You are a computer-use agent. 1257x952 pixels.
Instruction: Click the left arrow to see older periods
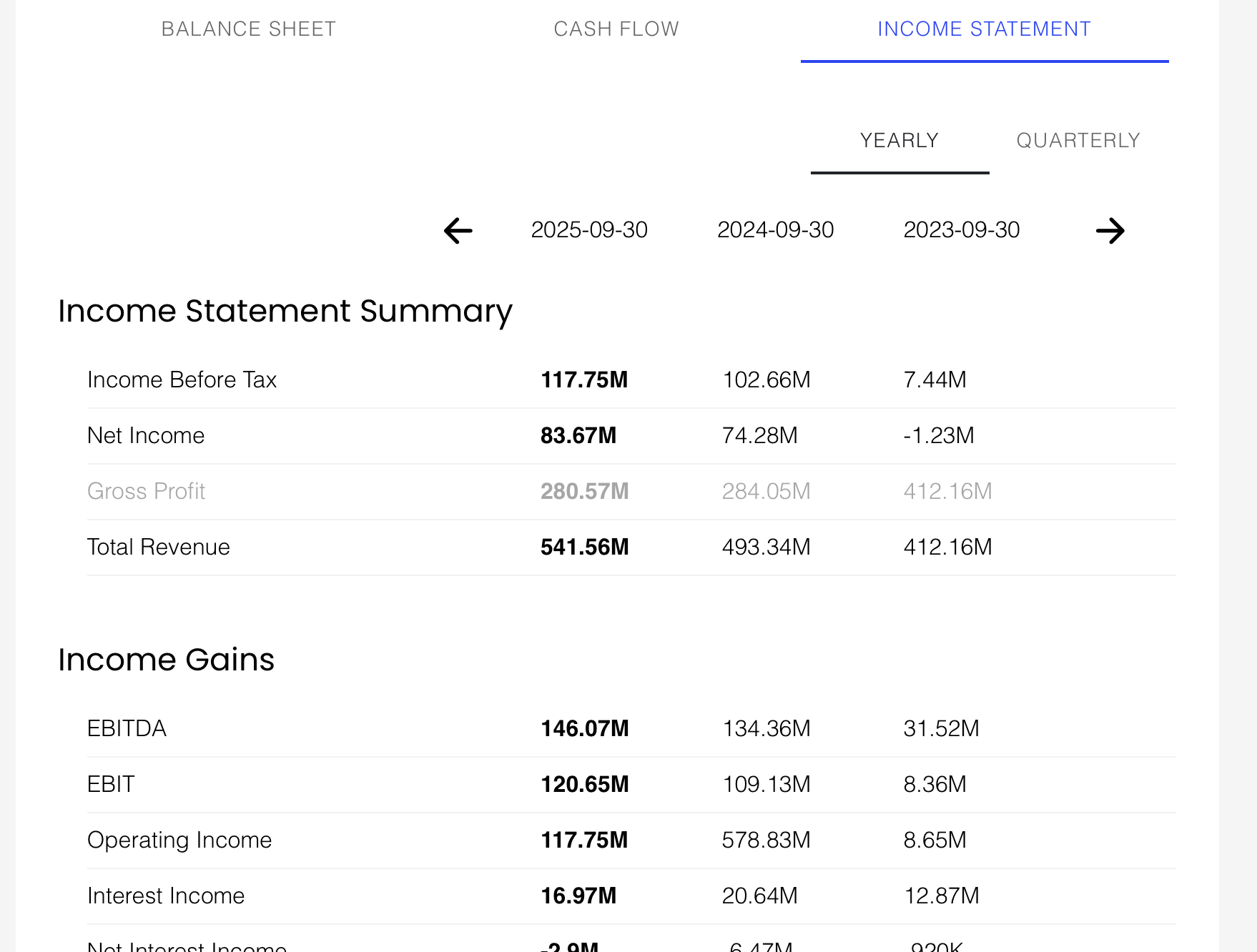[x=457, y=230]
